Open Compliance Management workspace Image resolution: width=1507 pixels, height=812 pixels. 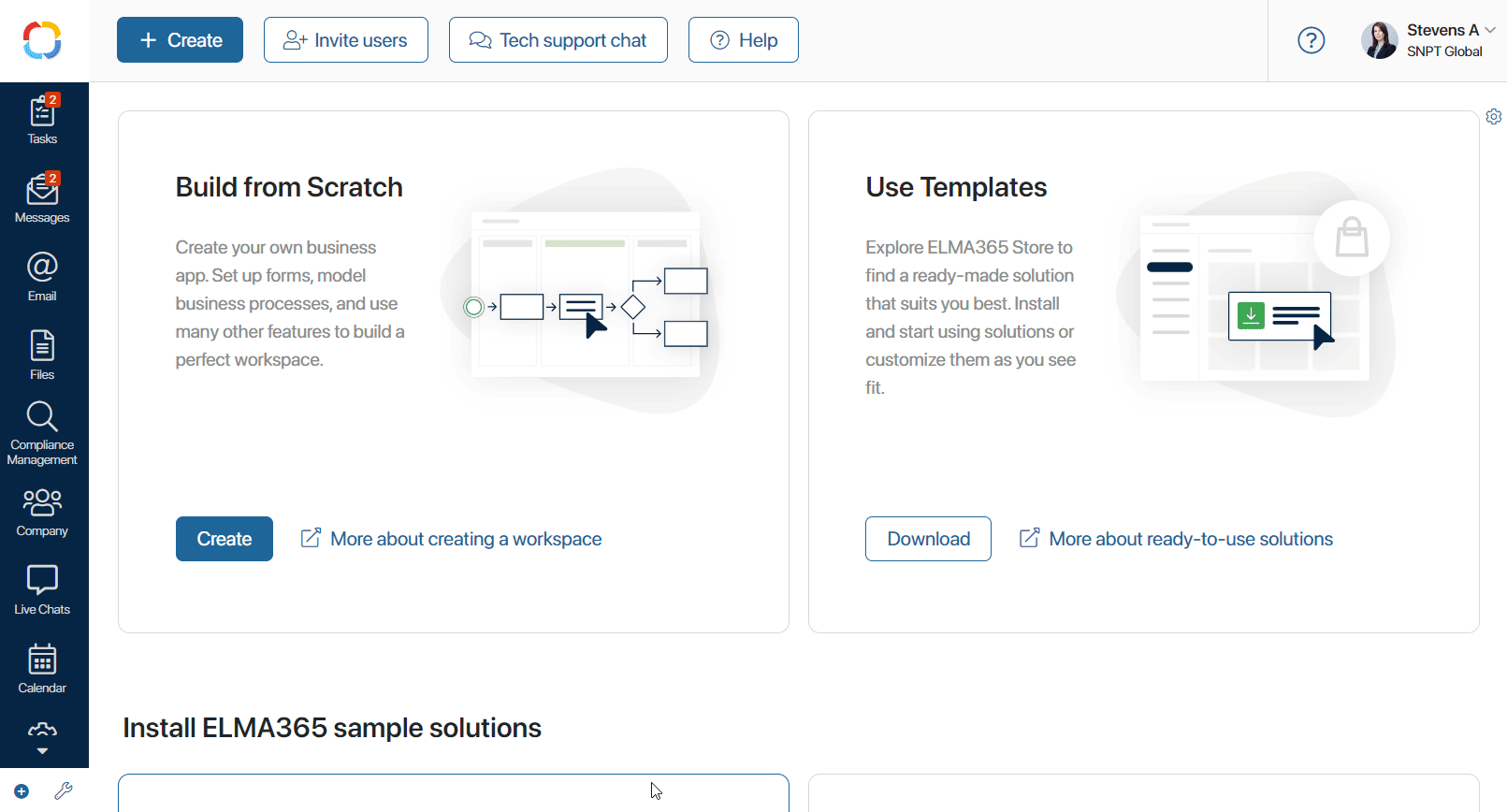[x=42, y=433]
